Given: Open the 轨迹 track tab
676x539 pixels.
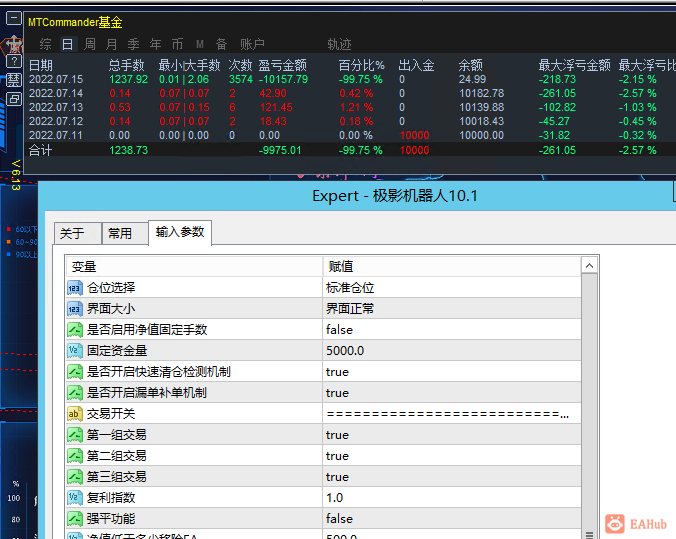Looking at the screenshot, I should tap(339, 44).
